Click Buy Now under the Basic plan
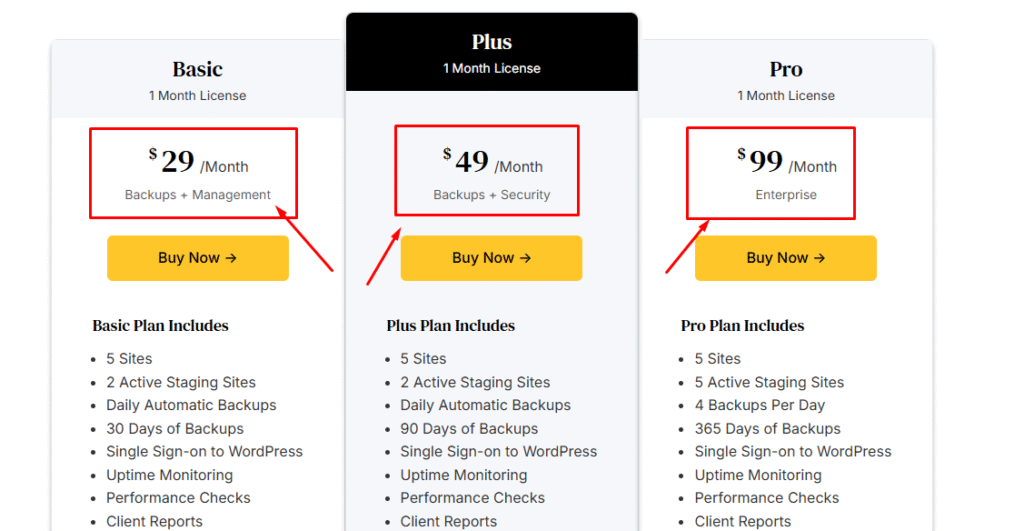Screen dimensions: 1024x531 pyautogui.click(x=198, y=258)
